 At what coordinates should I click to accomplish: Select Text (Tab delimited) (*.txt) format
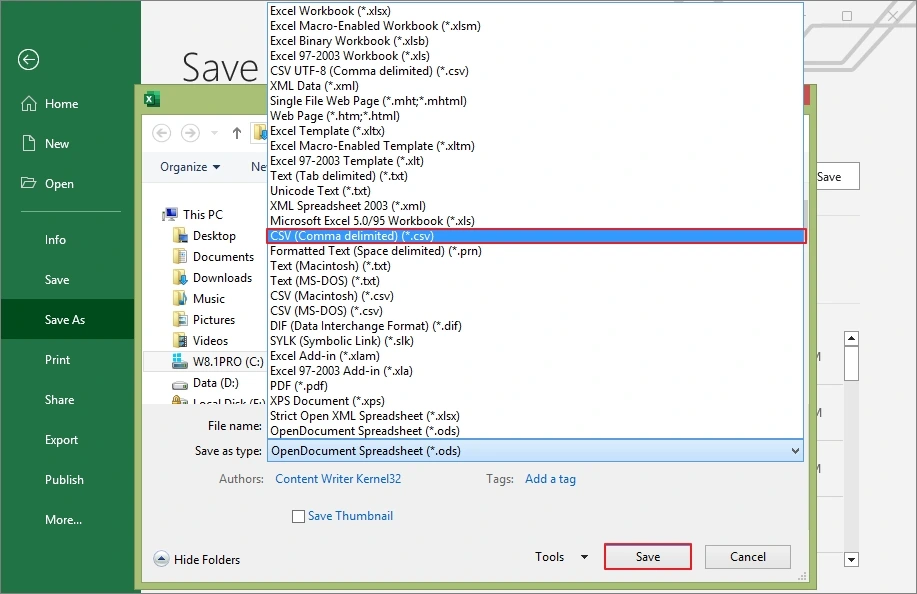click(x=535, y=176)
